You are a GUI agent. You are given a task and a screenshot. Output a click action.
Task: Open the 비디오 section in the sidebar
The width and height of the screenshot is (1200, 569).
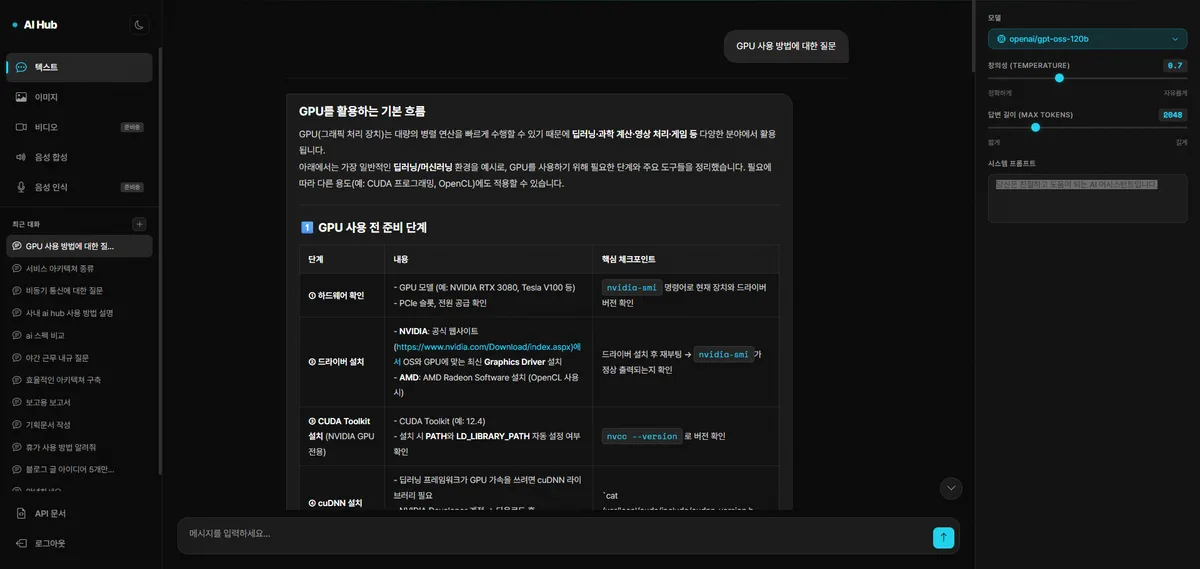79,127
